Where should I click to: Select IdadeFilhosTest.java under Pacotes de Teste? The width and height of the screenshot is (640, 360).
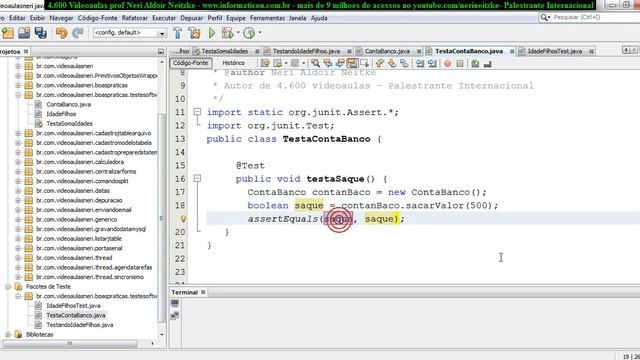point(73,306)
